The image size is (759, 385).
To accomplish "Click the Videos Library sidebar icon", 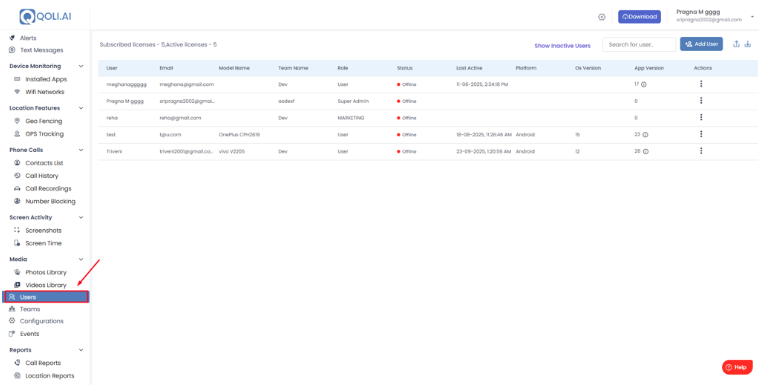I will 17,285.
